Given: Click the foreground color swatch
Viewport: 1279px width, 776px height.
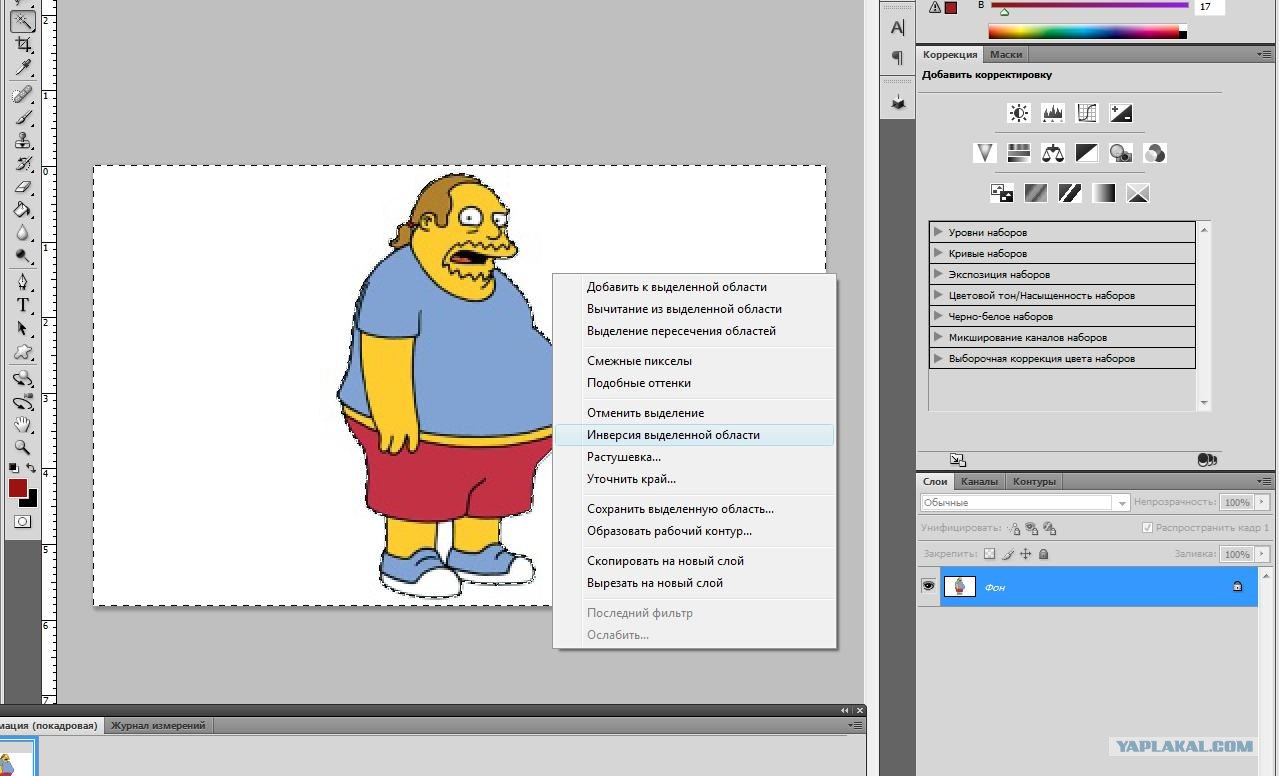Looking at the screenshot, I should [18, 487].
